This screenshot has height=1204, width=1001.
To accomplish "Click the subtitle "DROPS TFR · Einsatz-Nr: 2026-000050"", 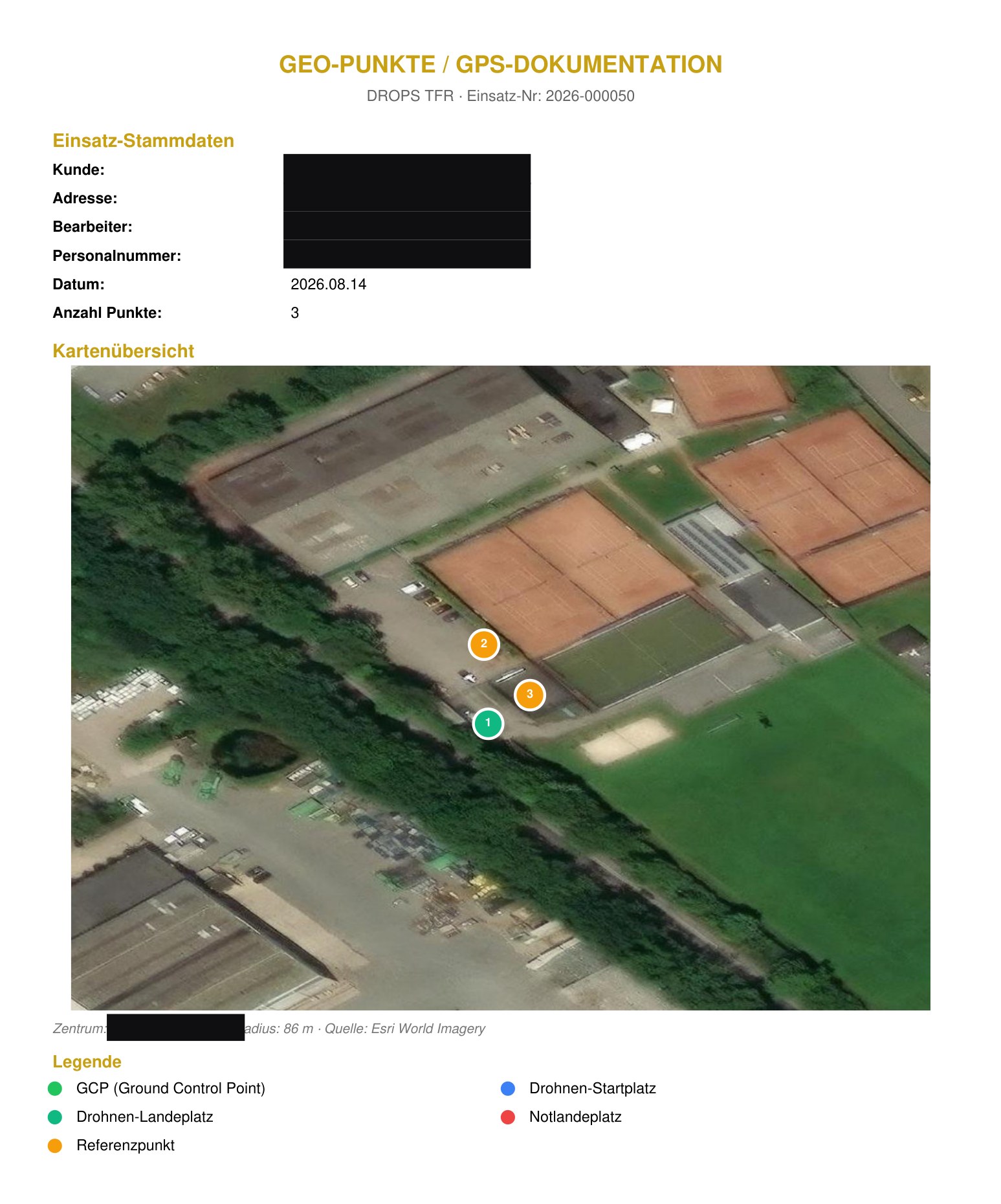I will pos(501,96).
